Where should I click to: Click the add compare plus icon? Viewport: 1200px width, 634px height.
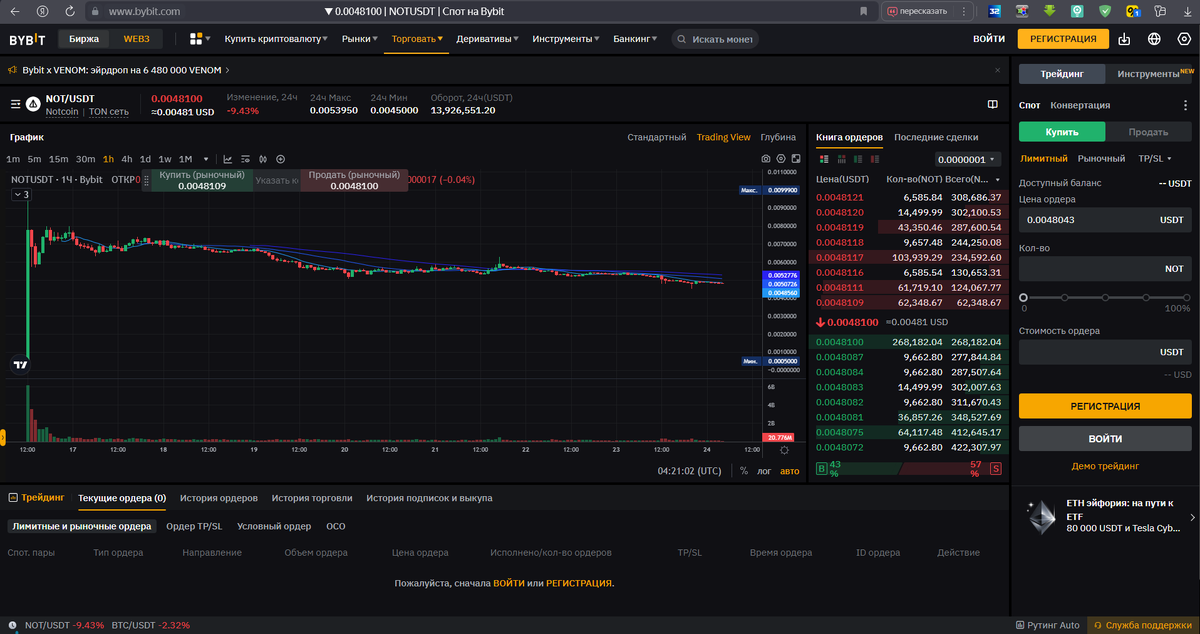click(x=280, y=159)
